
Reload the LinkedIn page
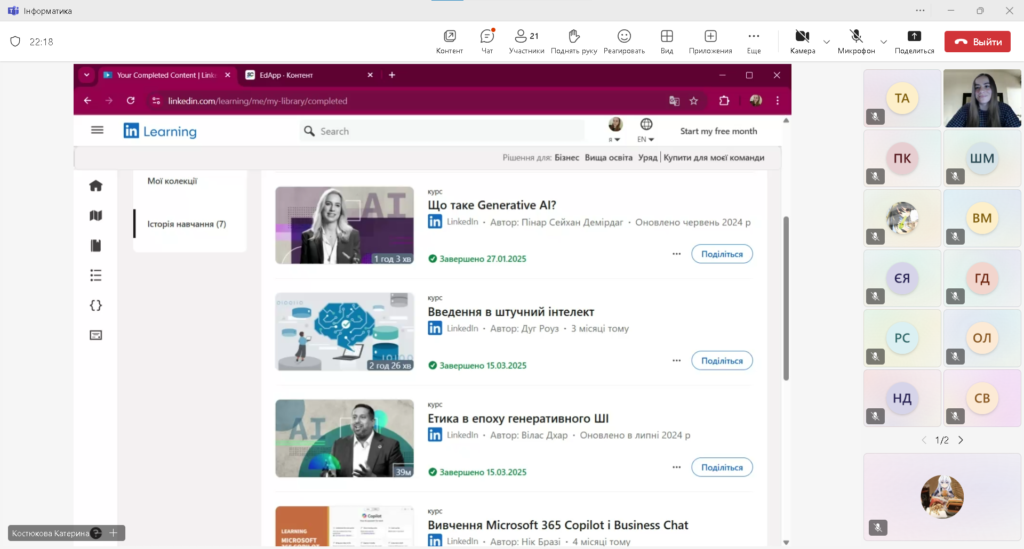coord(131,101)
